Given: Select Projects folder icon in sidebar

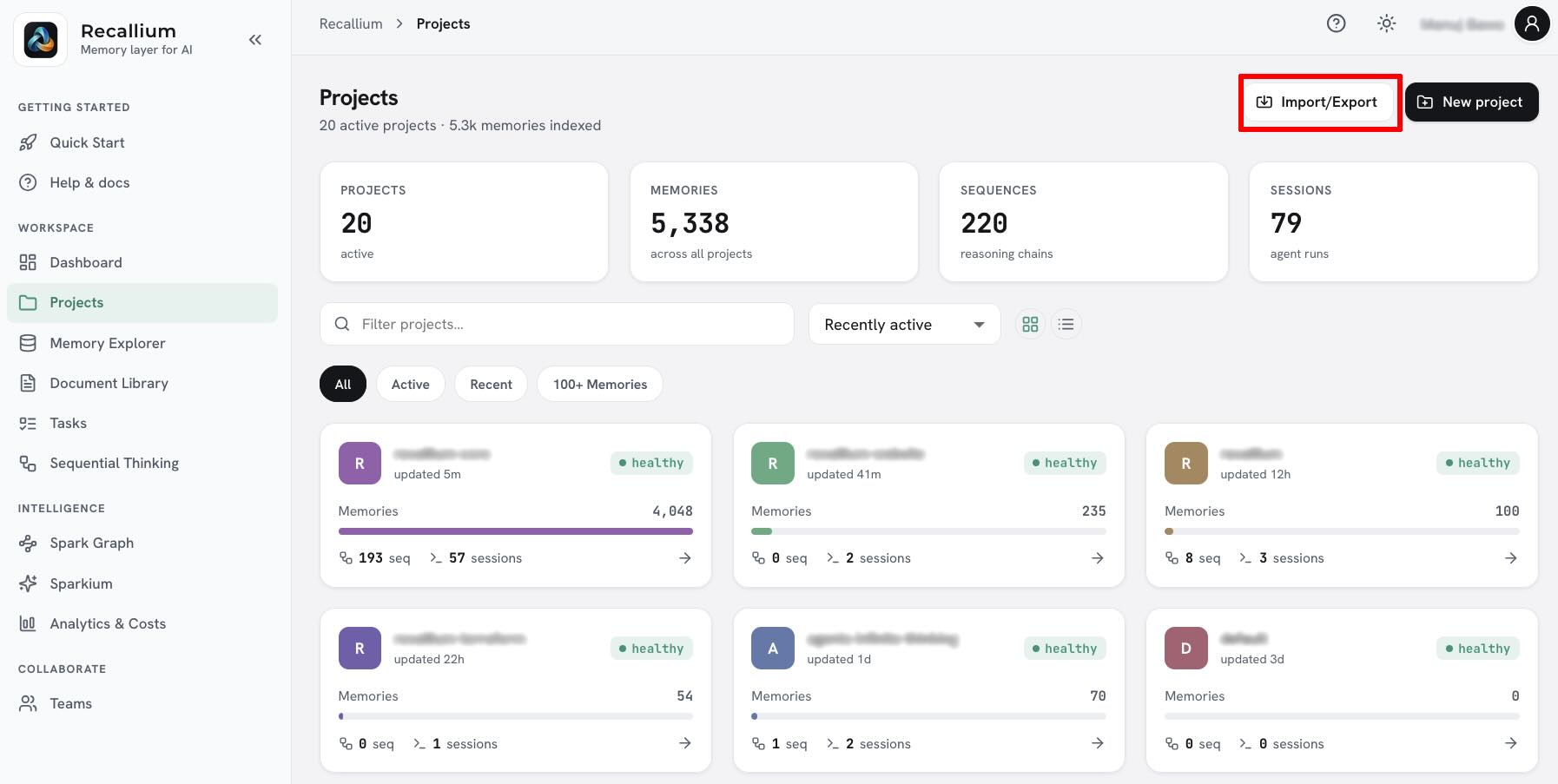Looking at the screenshot, I should [x=28, y=302].
